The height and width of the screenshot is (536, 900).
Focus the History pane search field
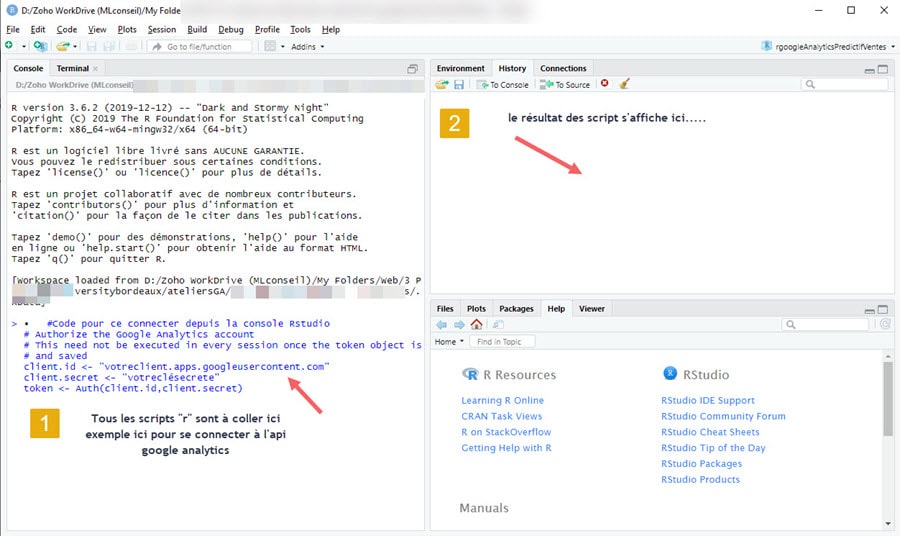(x=844, y=84)
